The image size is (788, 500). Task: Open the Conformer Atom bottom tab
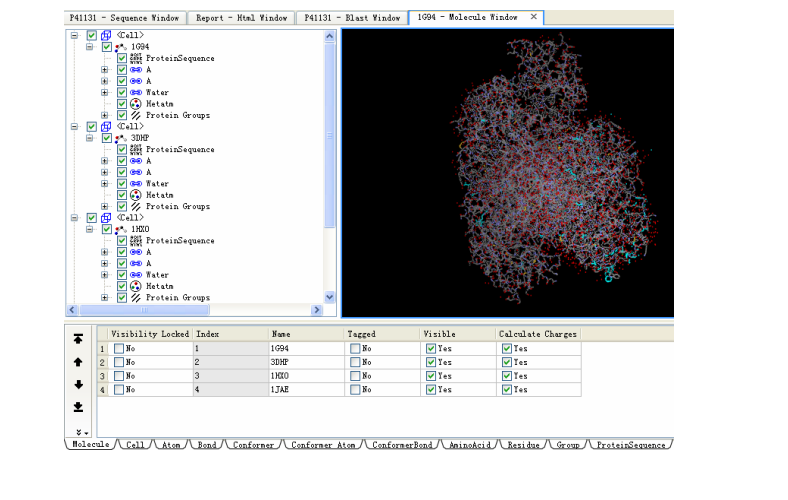(x=322, y=445)
